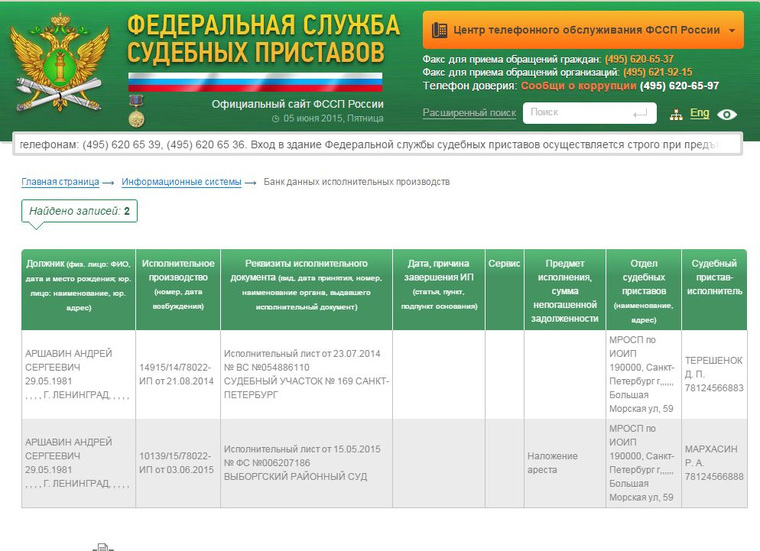Switch to English via Eng link
Image resolution: width=760 pixels, height=551 pixels.
pyautogui.click(x=699, y=113)
